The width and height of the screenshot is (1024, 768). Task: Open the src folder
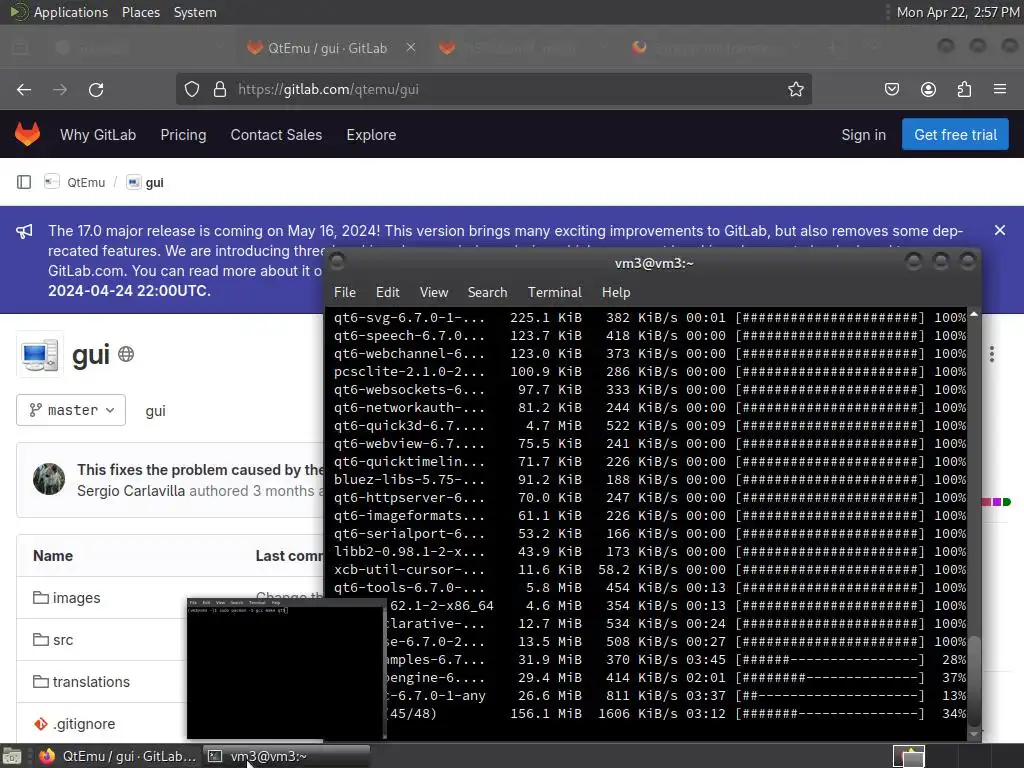click(x=63, y=640)
